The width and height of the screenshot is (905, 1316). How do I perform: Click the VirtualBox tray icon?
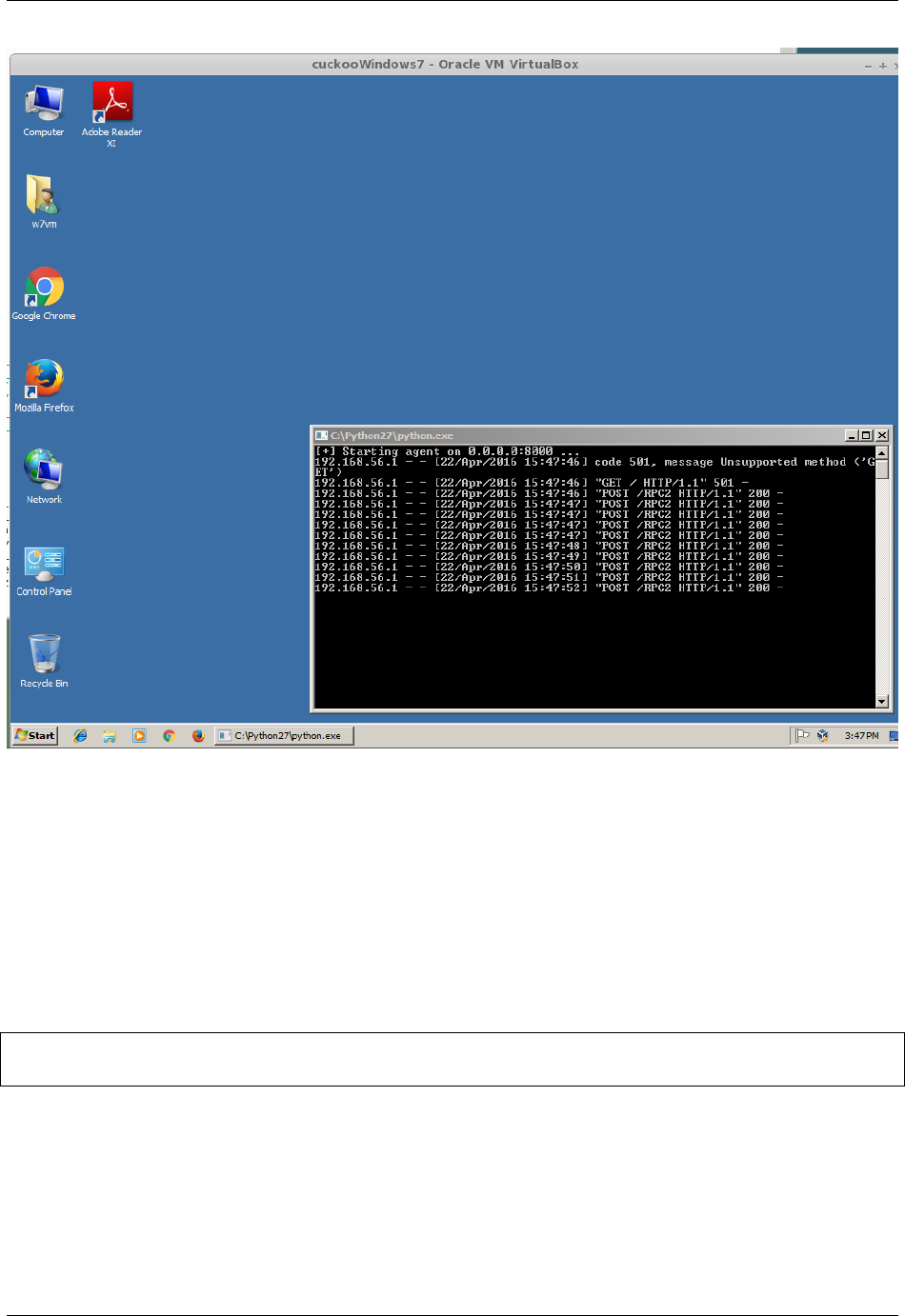(823, 735)
